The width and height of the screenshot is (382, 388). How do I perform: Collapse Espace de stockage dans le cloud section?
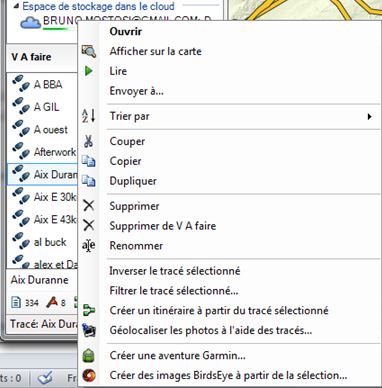pyautogui.click(x=16, y=7)
